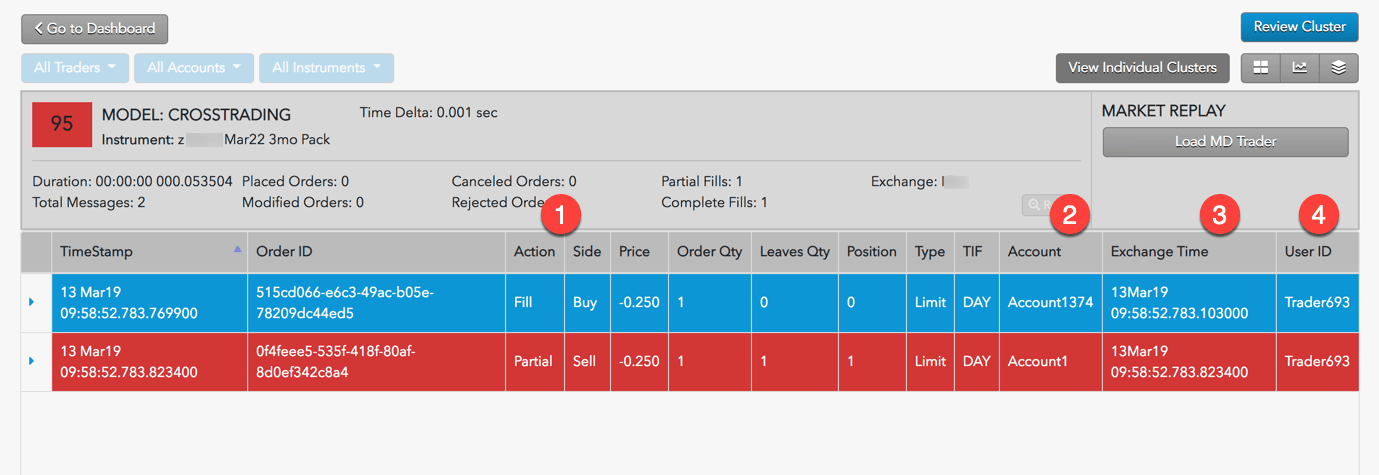
Task: Select the Account1374 cell
Action: (x=1050, y=301)
